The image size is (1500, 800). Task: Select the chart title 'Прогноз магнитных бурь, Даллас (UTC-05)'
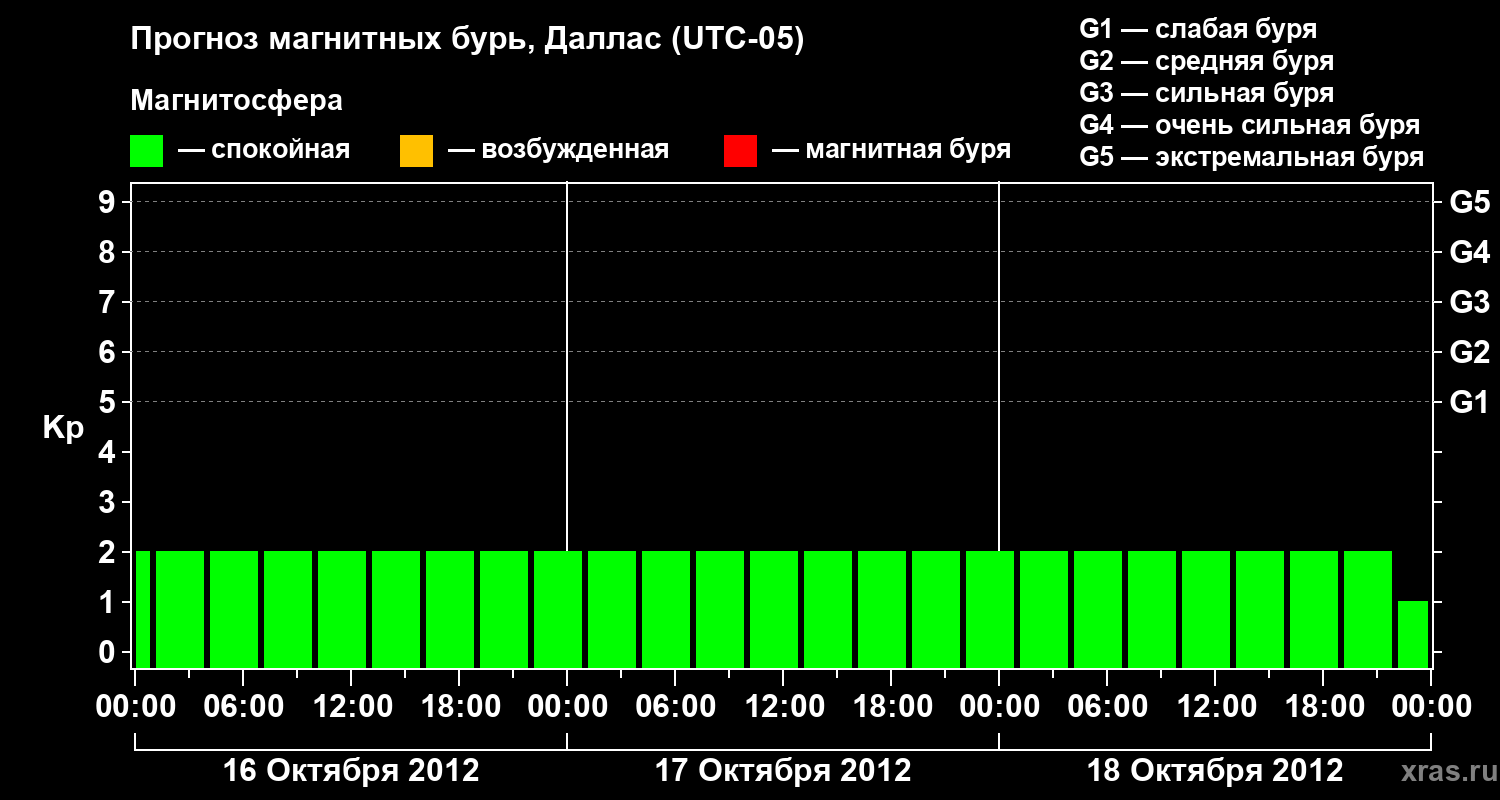click(x=467, y=41)
